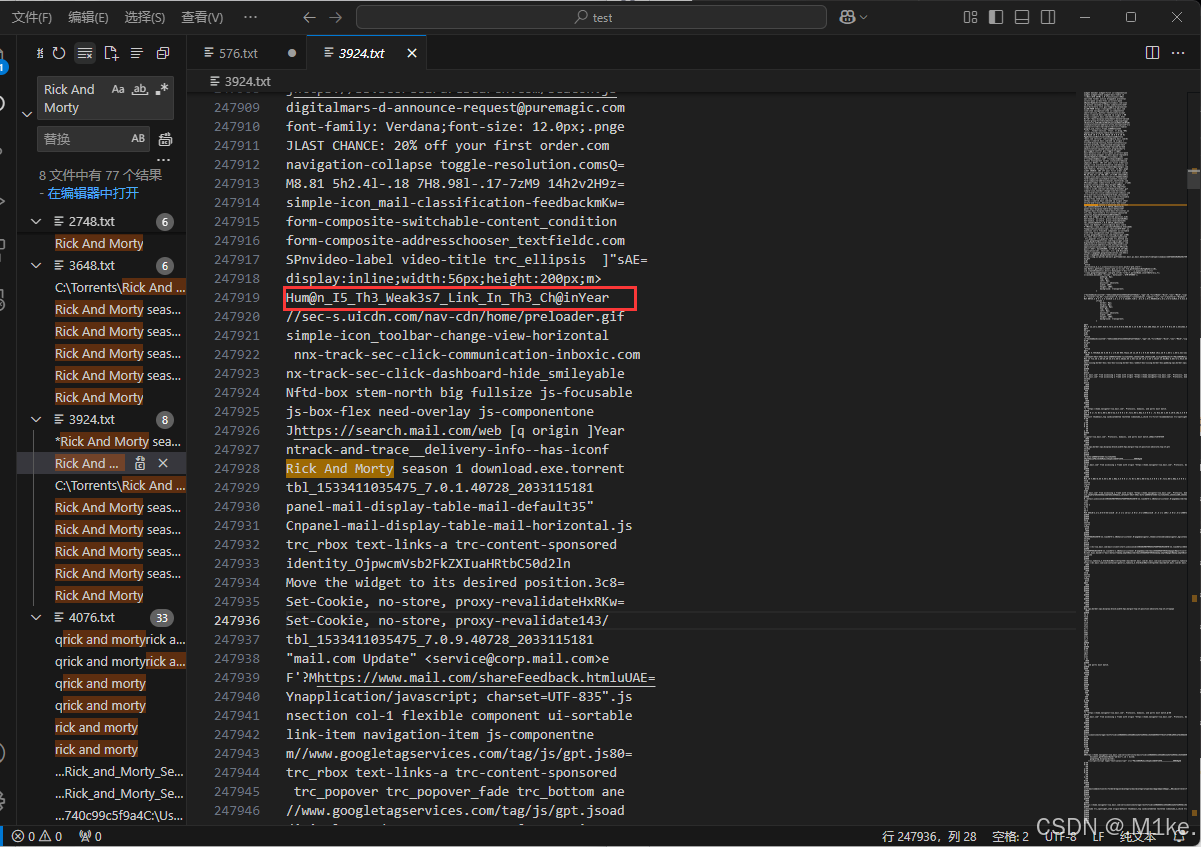Viewport: 1201px width, 847px height.
Task: Replace the selected 3924.txt match
Action: pyautogui.click(x=140, y=463)
